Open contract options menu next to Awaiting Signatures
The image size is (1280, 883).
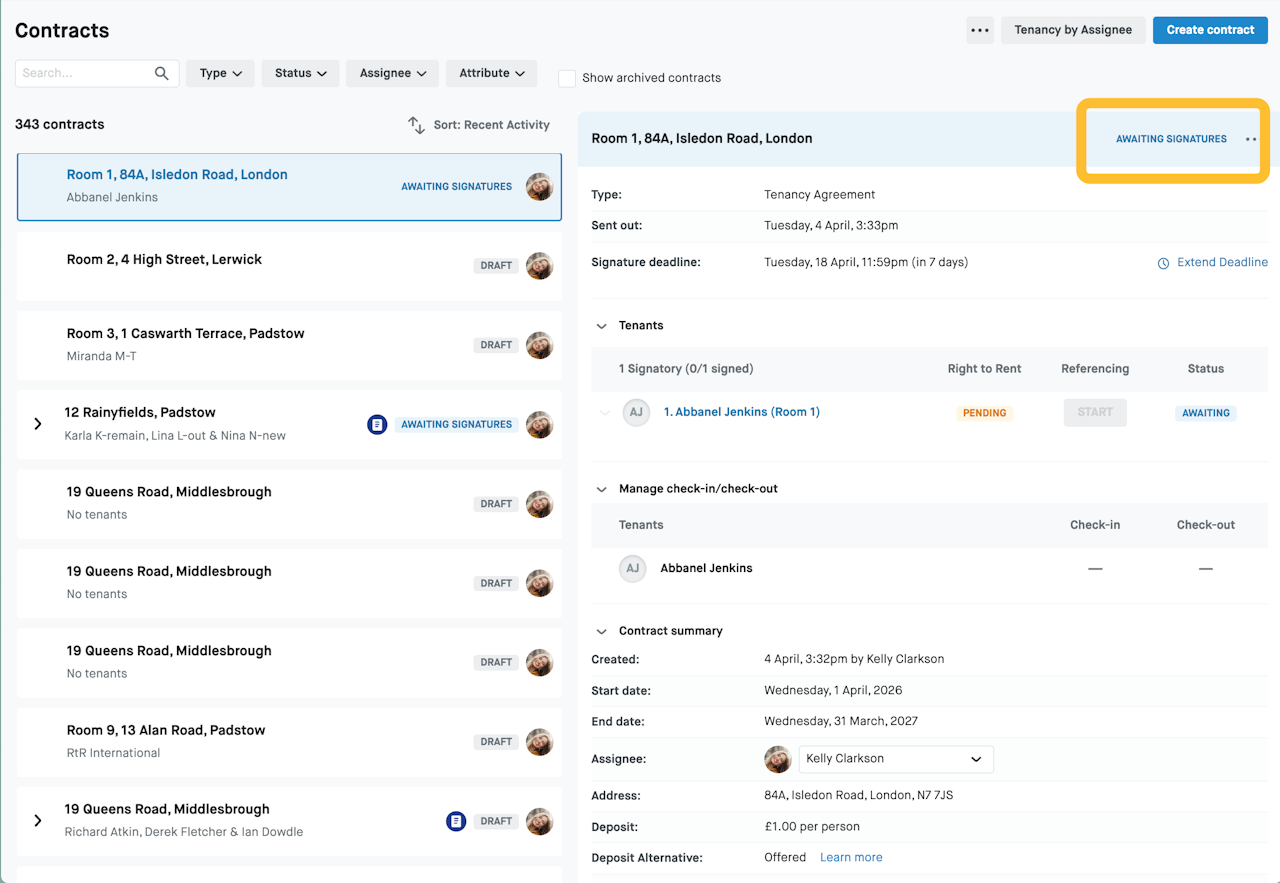pos(1250,139)
